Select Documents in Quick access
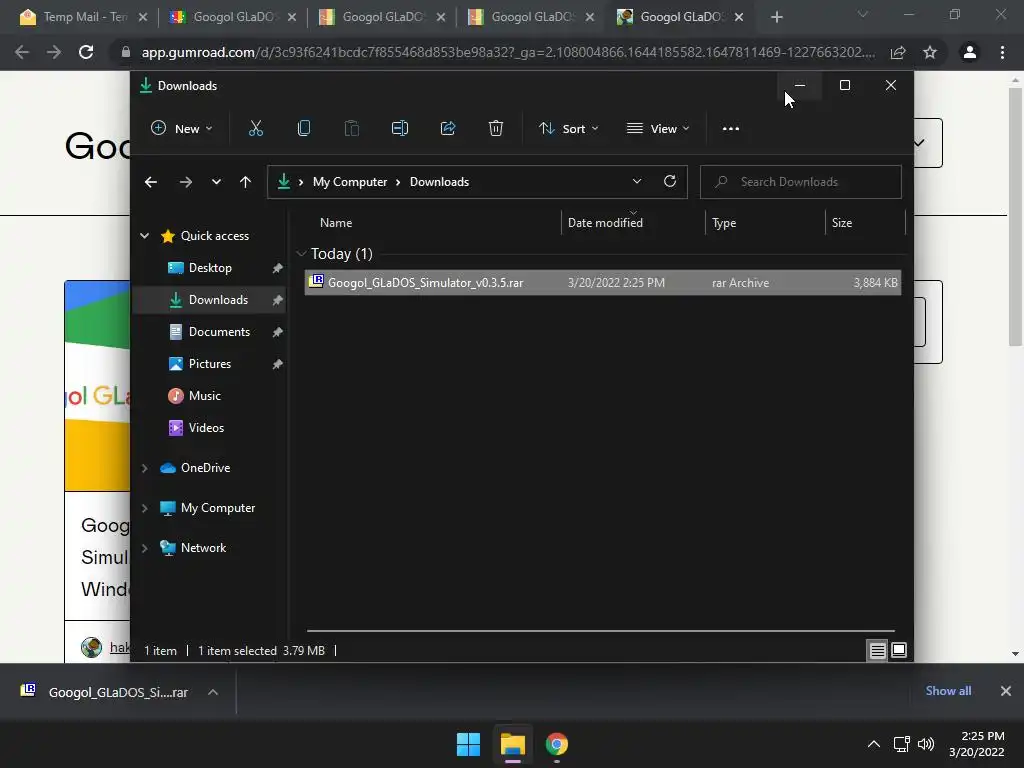This screenshot has height=768, width=1024. coord(210,332)
